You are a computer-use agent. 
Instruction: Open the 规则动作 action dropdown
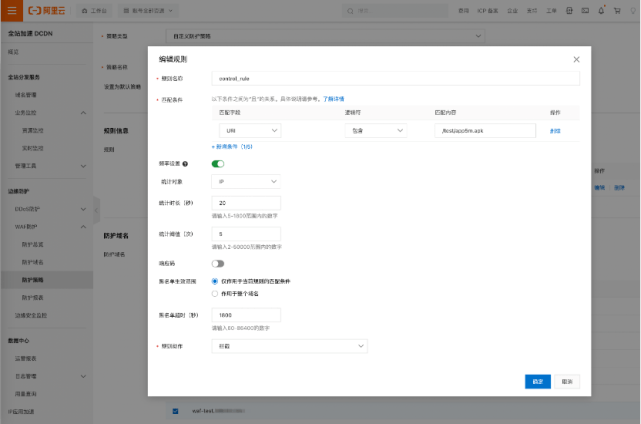[290, 346]
